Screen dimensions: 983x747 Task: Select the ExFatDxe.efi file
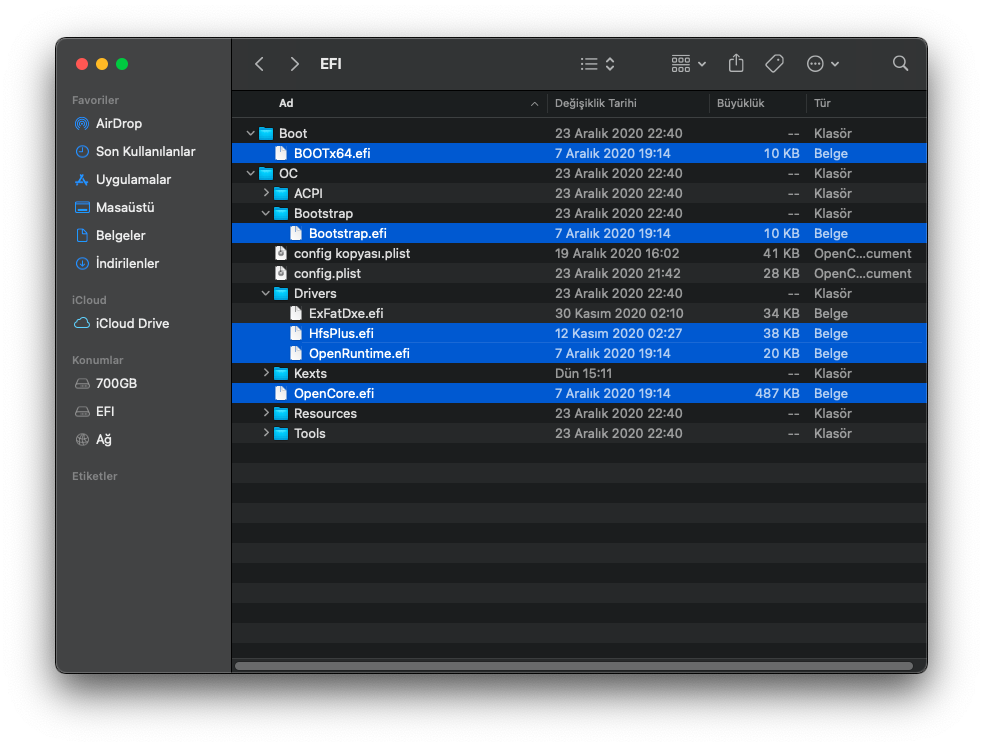(x=346, y=314)
